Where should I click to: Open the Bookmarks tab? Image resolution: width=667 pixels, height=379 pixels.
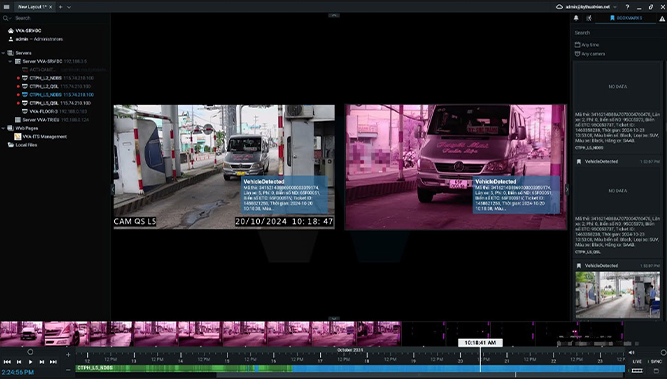pyautogui.click(x=626, y=18)
